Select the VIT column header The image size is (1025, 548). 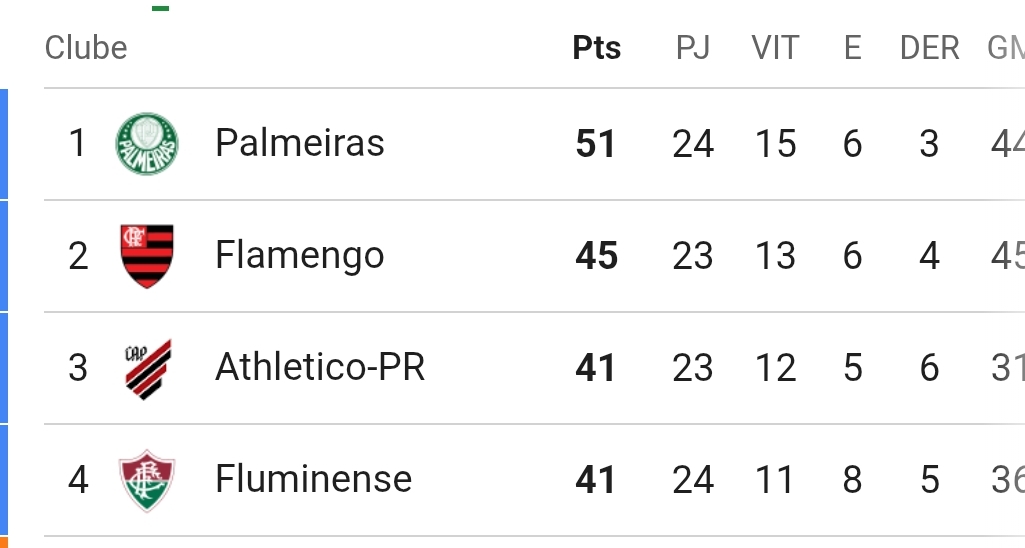pyautogui.click(x=775, y=48)
